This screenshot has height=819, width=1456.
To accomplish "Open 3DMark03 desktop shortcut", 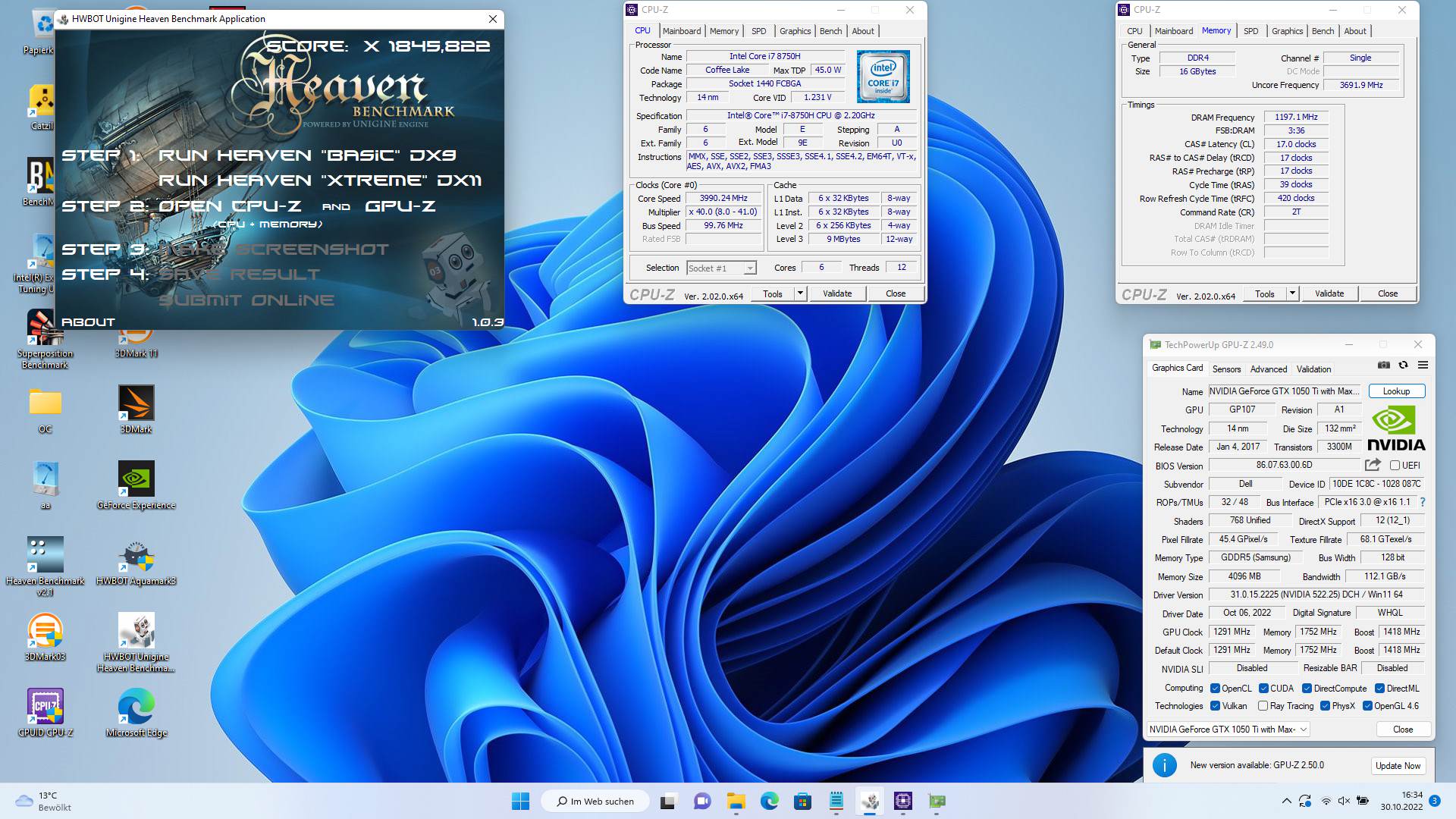I will coord(45,637).
